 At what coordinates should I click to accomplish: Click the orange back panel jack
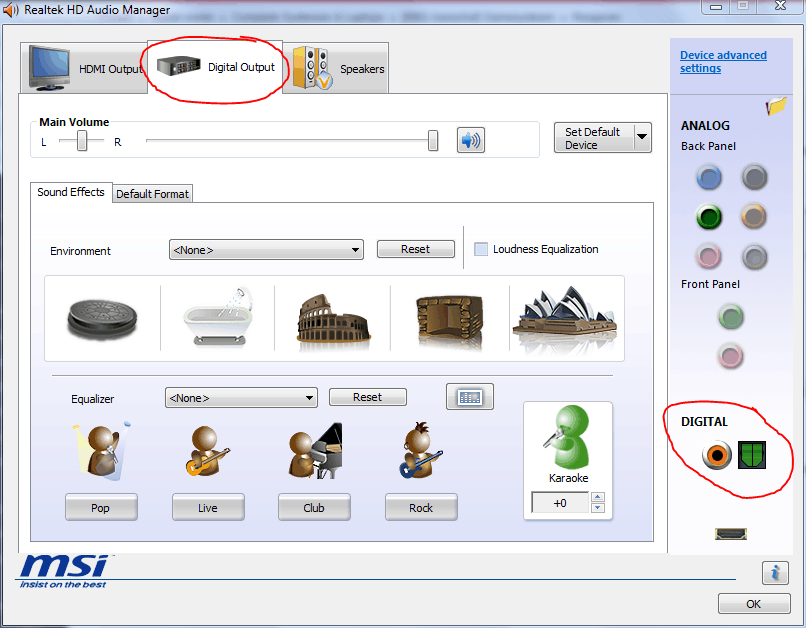tap(754, 217)
